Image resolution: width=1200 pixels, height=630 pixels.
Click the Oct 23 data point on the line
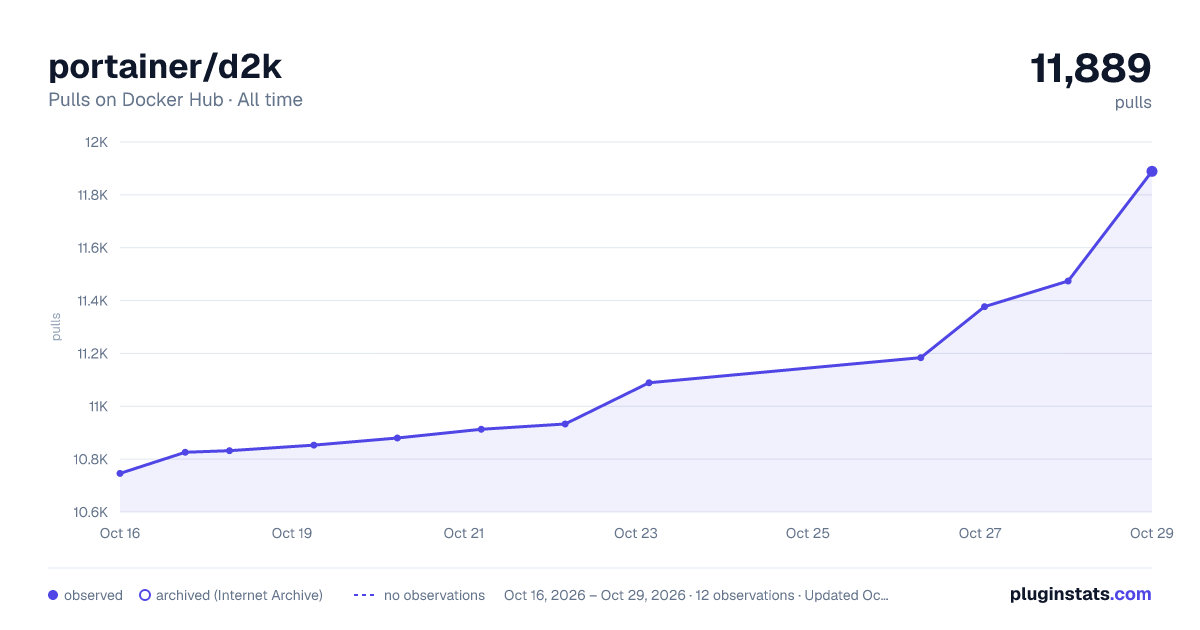(x=649, y=382)
